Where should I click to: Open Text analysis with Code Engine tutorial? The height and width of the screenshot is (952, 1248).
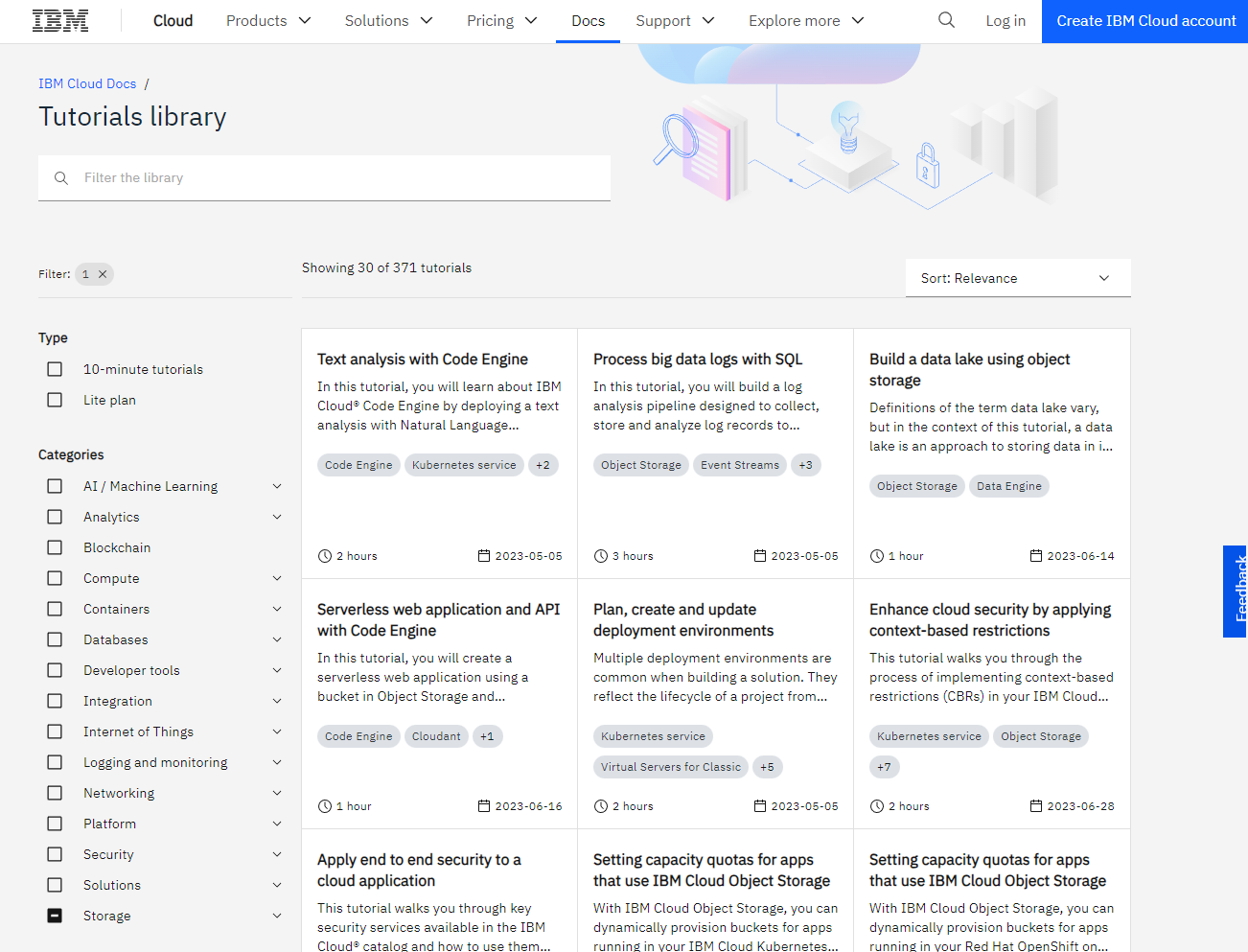423,360
